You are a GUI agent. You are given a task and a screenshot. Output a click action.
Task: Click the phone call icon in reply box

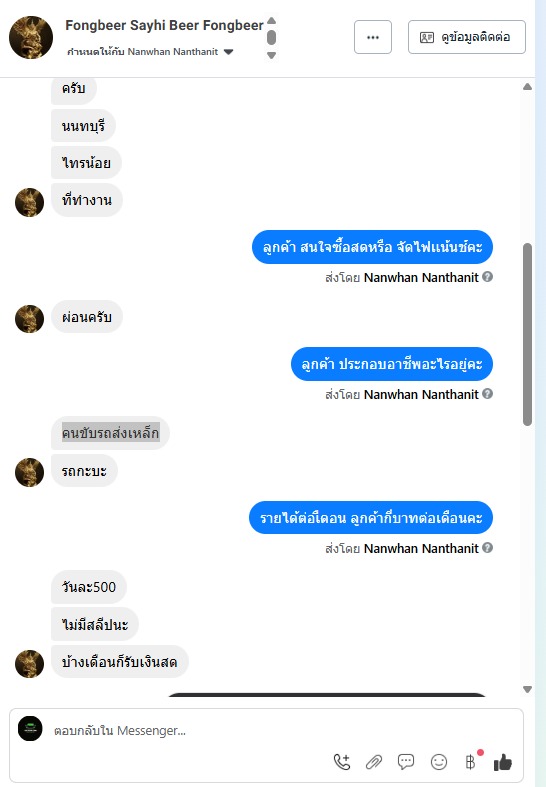click(x=342, y=762)
